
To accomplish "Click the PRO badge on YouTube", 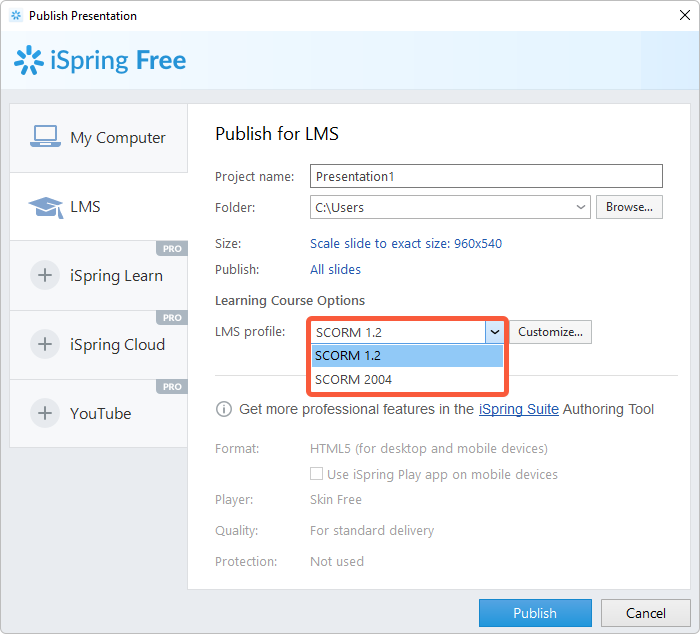I will click(172, 387).
